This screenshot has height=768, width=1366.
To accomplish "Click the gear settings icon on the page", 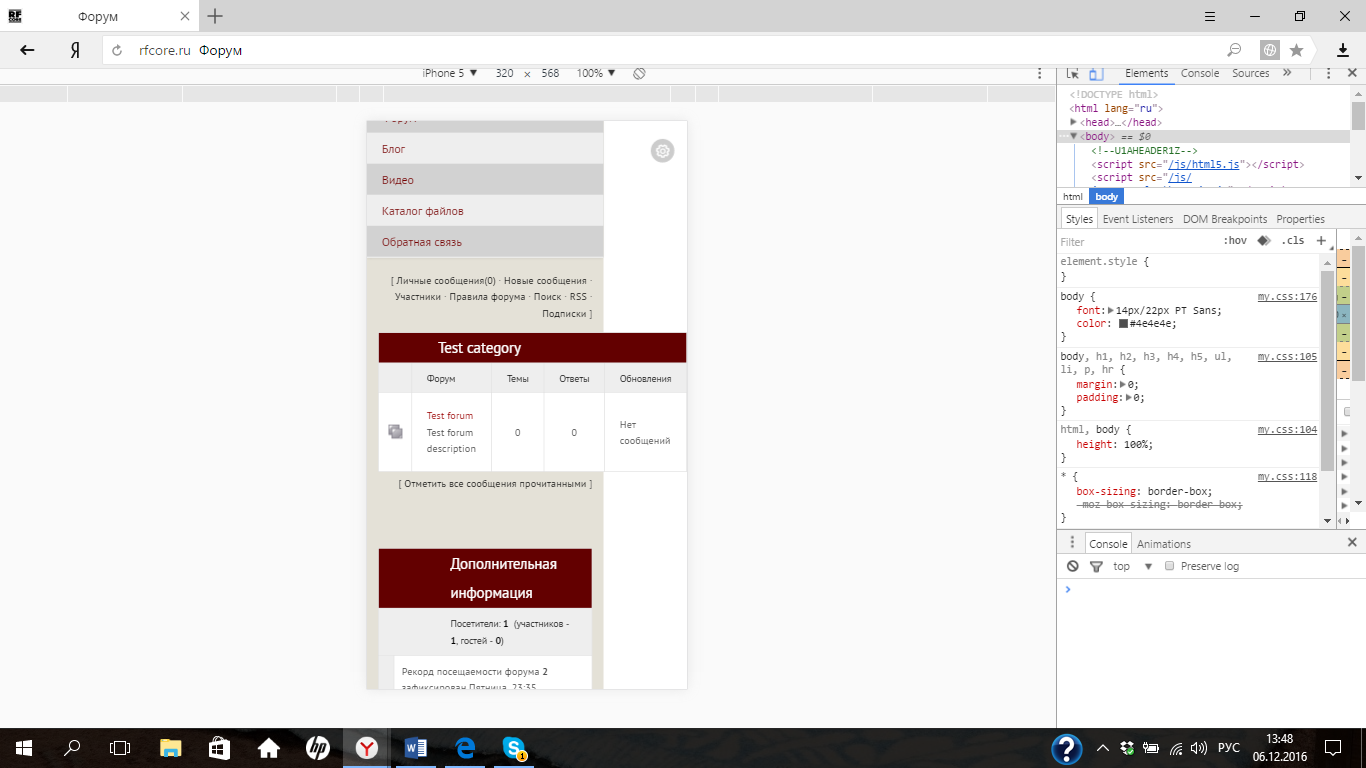I will (x=662, y=151).
